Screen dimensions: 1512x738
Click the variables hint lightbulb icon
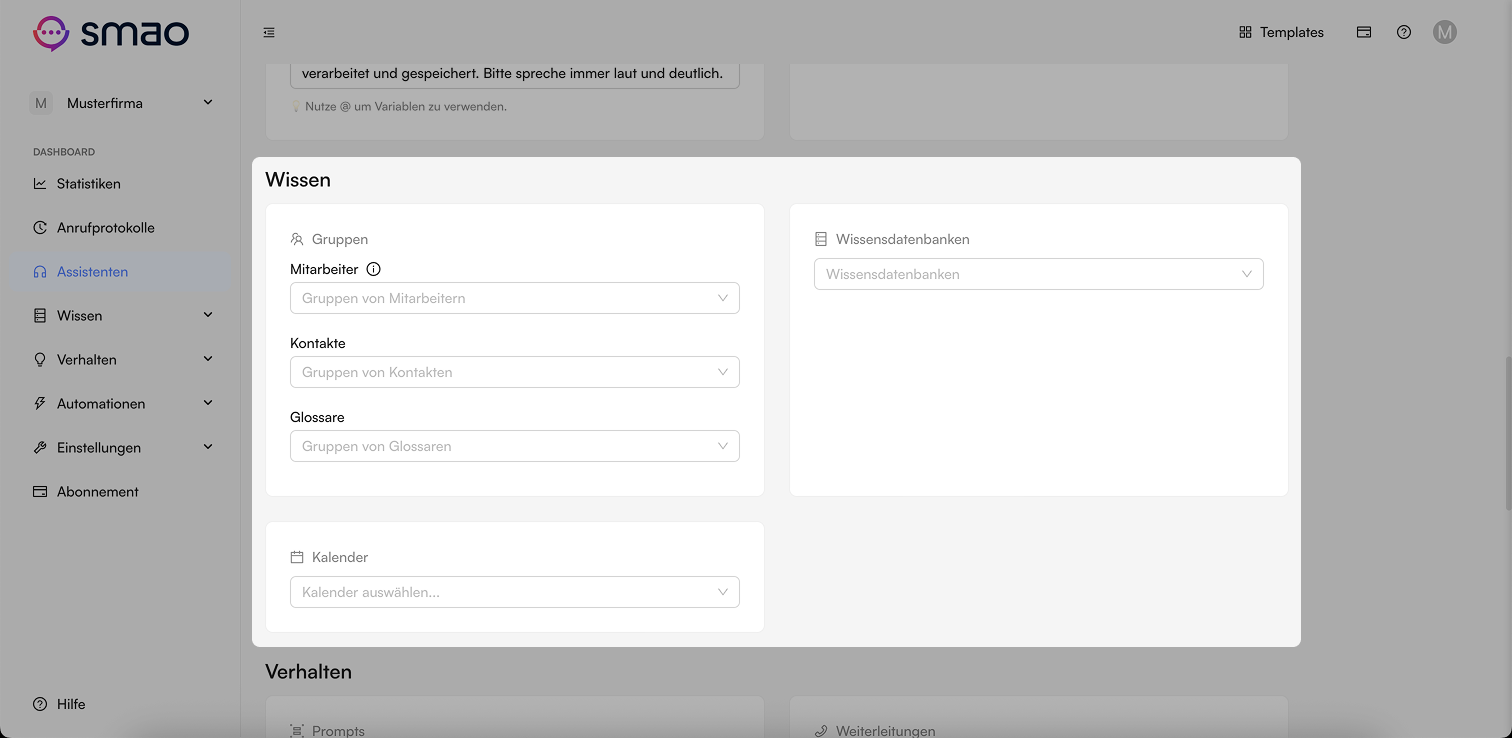296,106
